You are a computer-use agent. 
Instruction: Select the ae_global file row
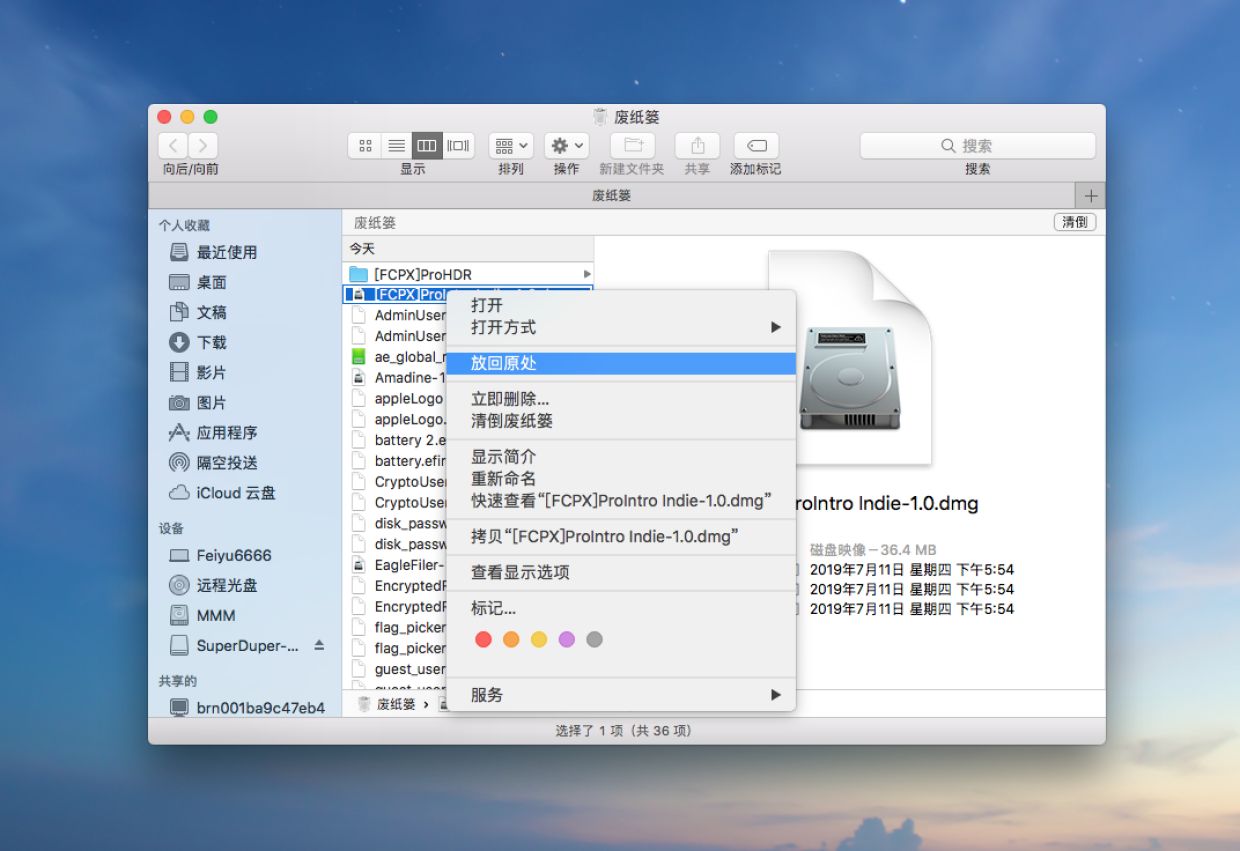[x=396, y=357]
